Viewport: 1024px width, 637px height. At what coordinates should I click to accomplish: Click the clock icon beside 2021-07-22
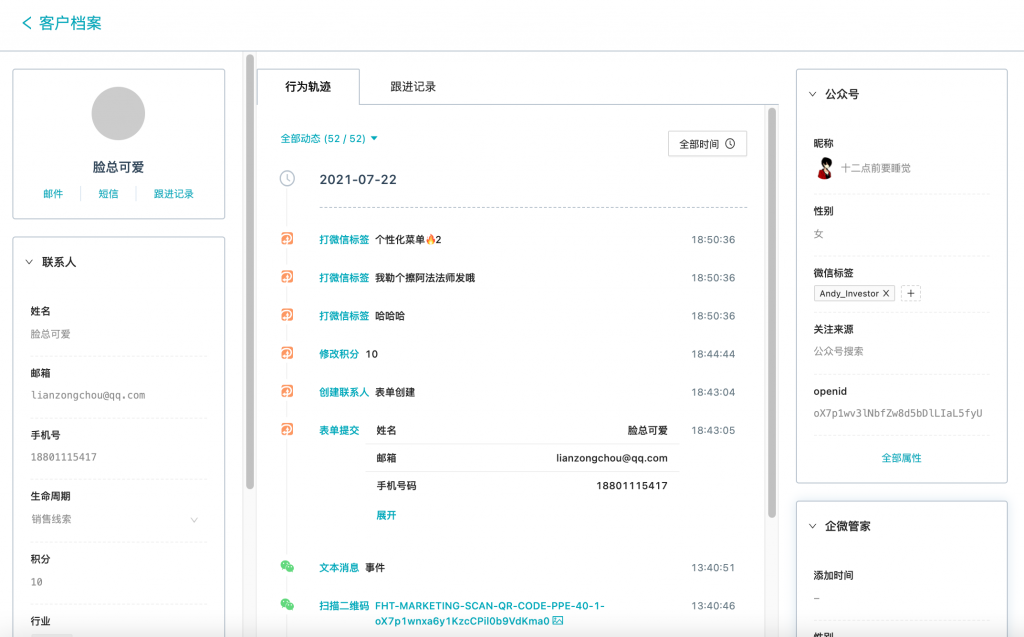287,178
